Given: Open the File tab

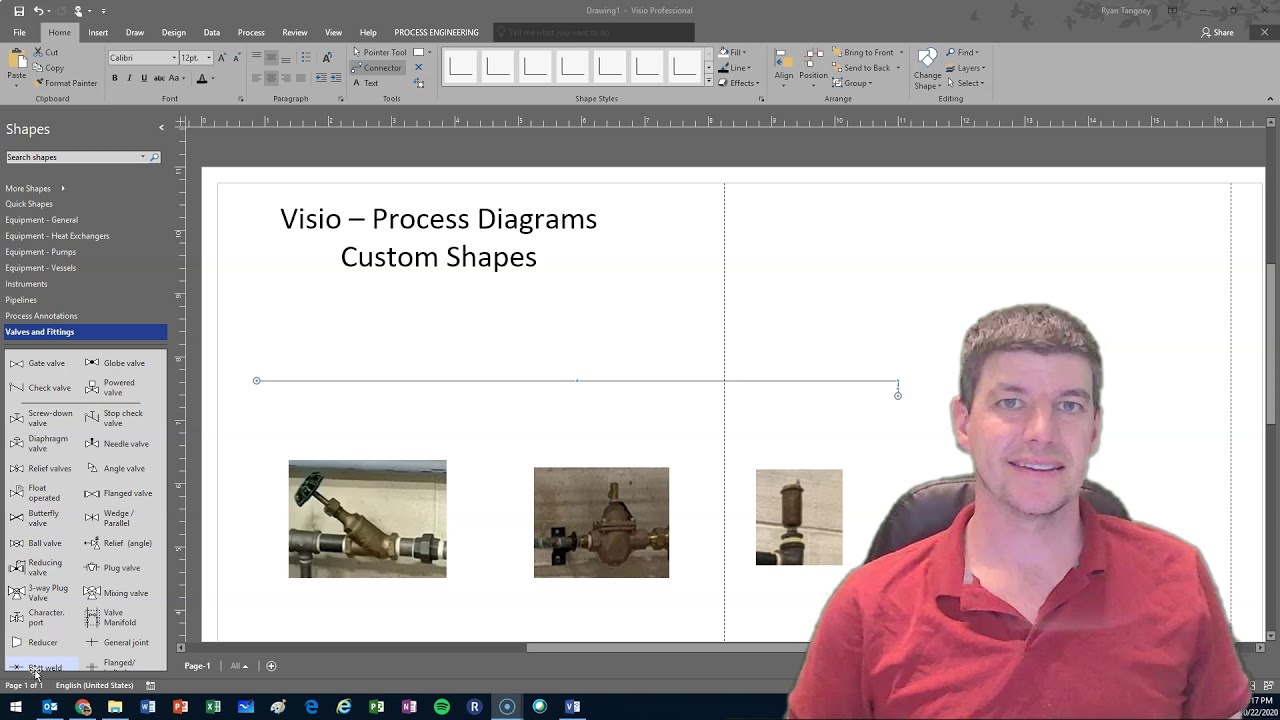Looking at the screenshot, I should (19, 32).
